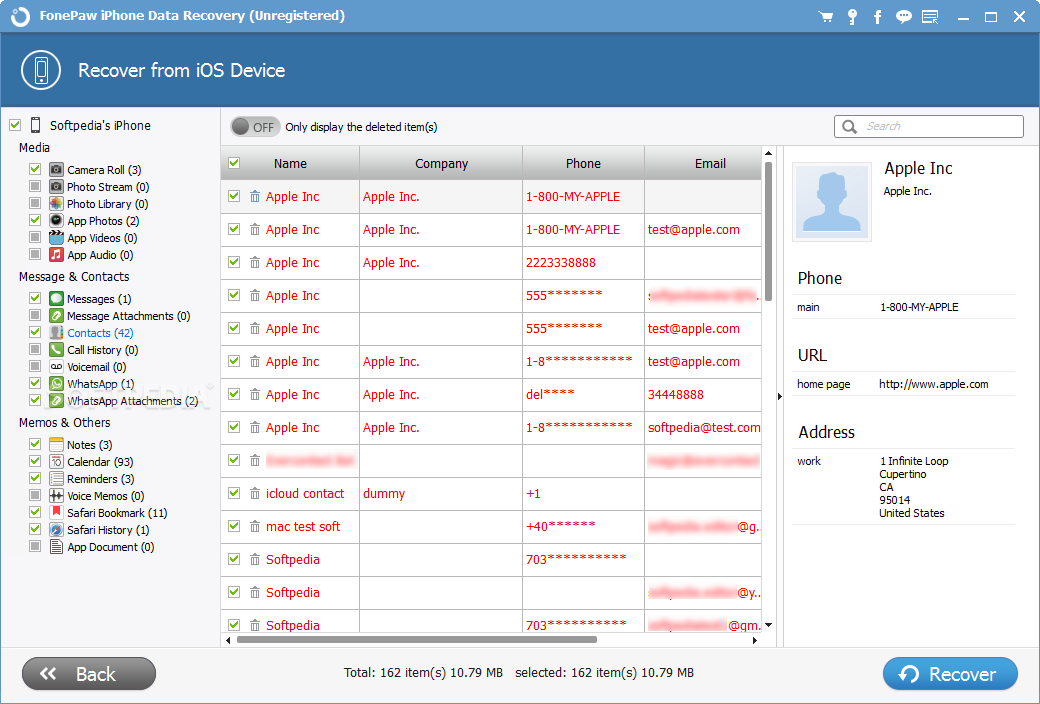Click the contact avatar thumbnail
This screenshot has height=704, width=1040.
click(832, 202)
